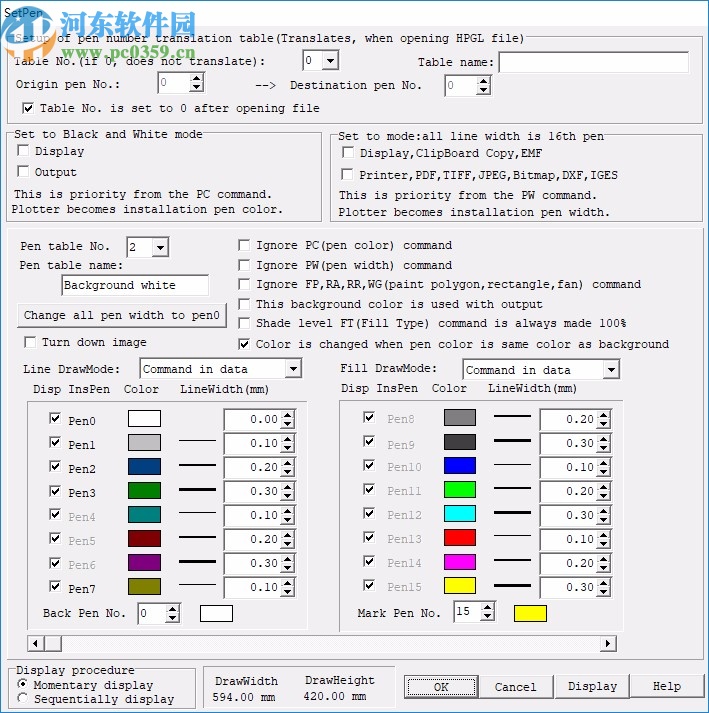Select Sequentially display radio button
The image size is (709, 713).
(22, 698)
